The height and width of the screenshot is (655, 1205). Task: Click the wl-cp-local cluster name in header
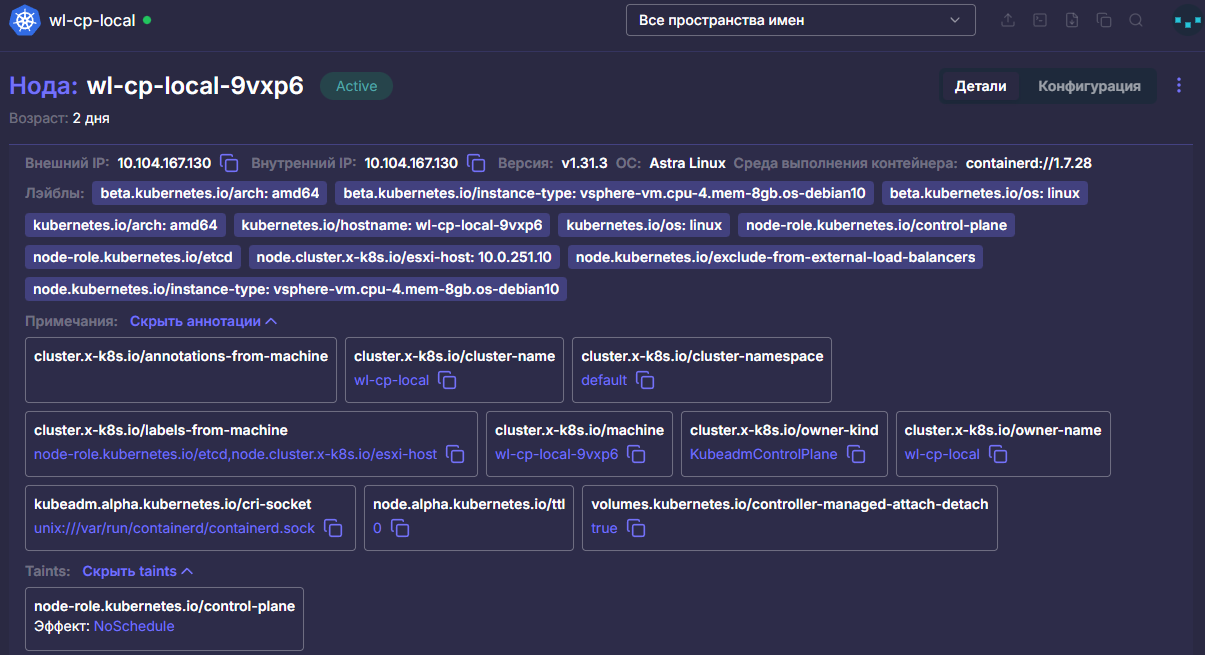(x=92, y=20)
